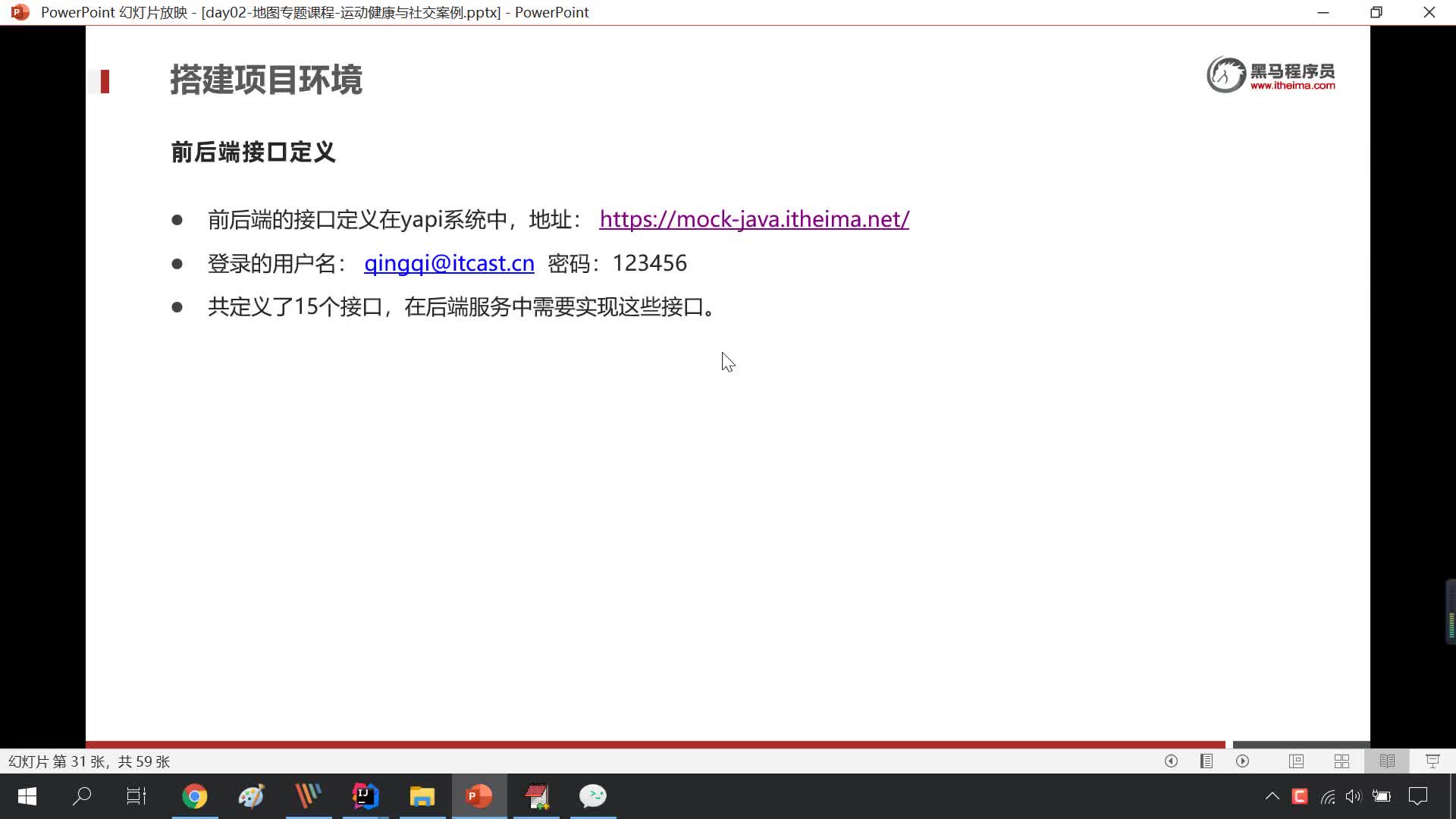Minimize the PowerPoint window
Image resolution: width=1456 pixels, height=819 pixels.
point(1323,12)
